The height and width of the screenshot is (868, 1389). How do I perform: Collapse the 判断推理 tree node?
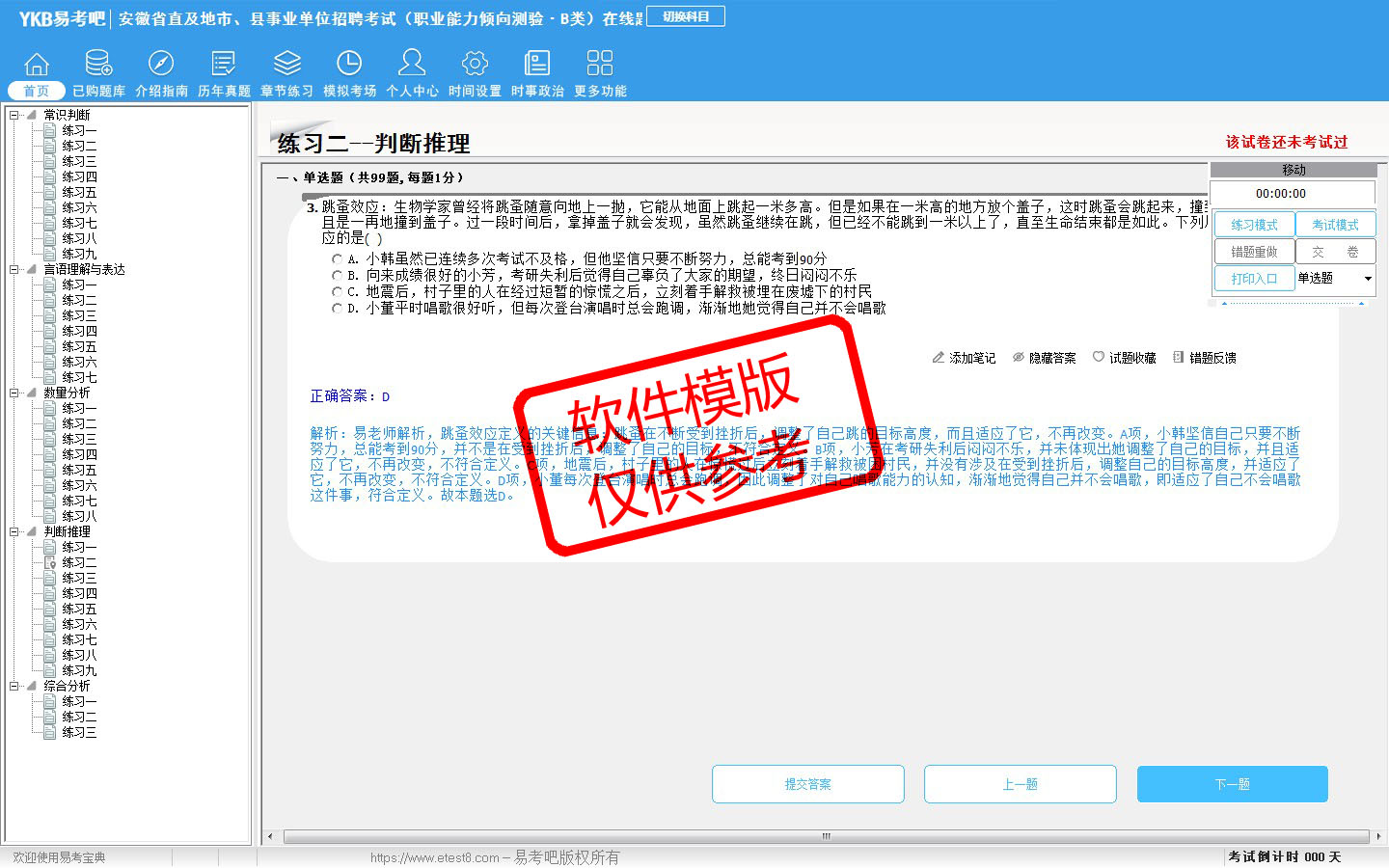[x=14, y=531]
